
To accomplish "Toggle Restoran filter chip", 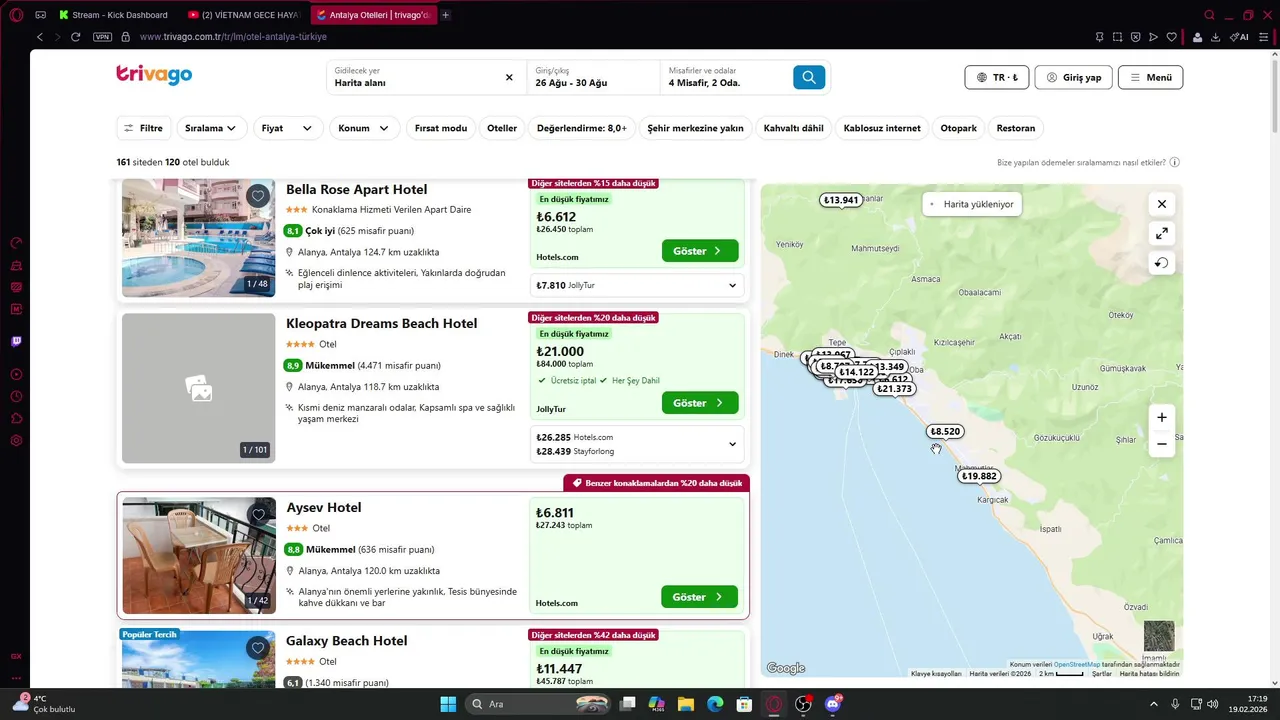I will click(x=1016, y=128).
